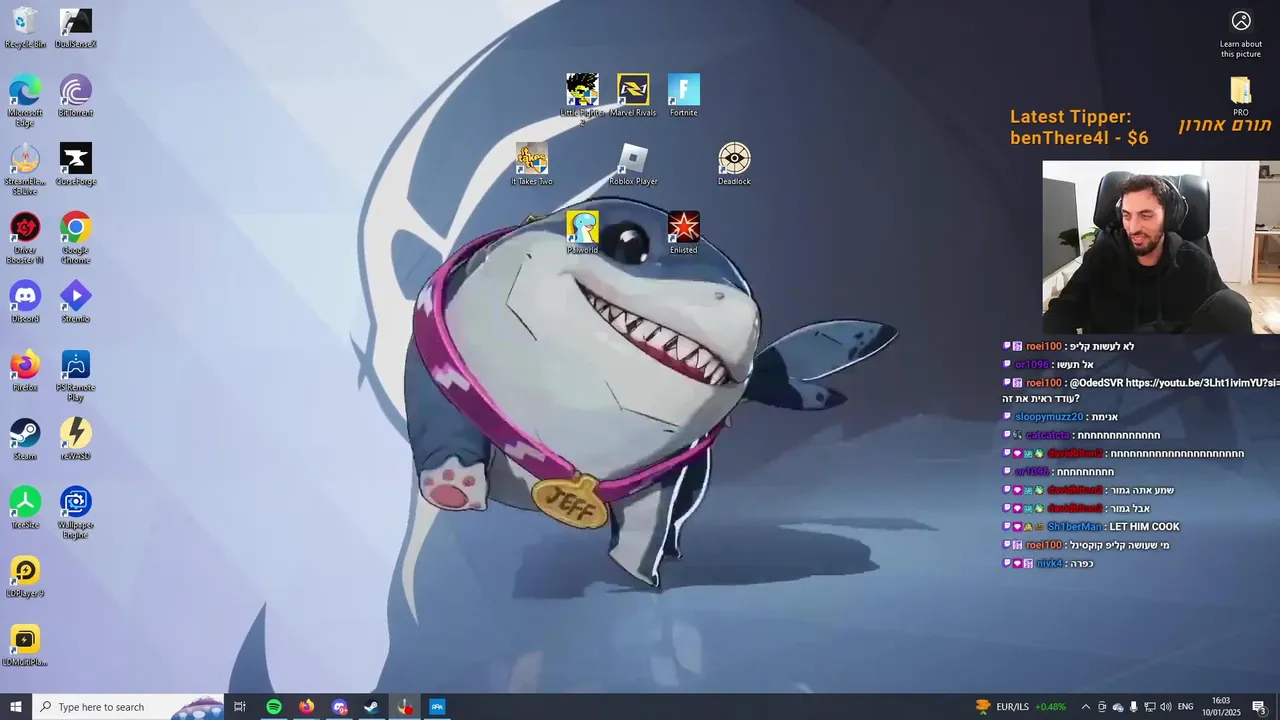This screenshot has height=720, width=1280.
Task: Open the Discord desktop shortcut
Action: tap(25, 302)
